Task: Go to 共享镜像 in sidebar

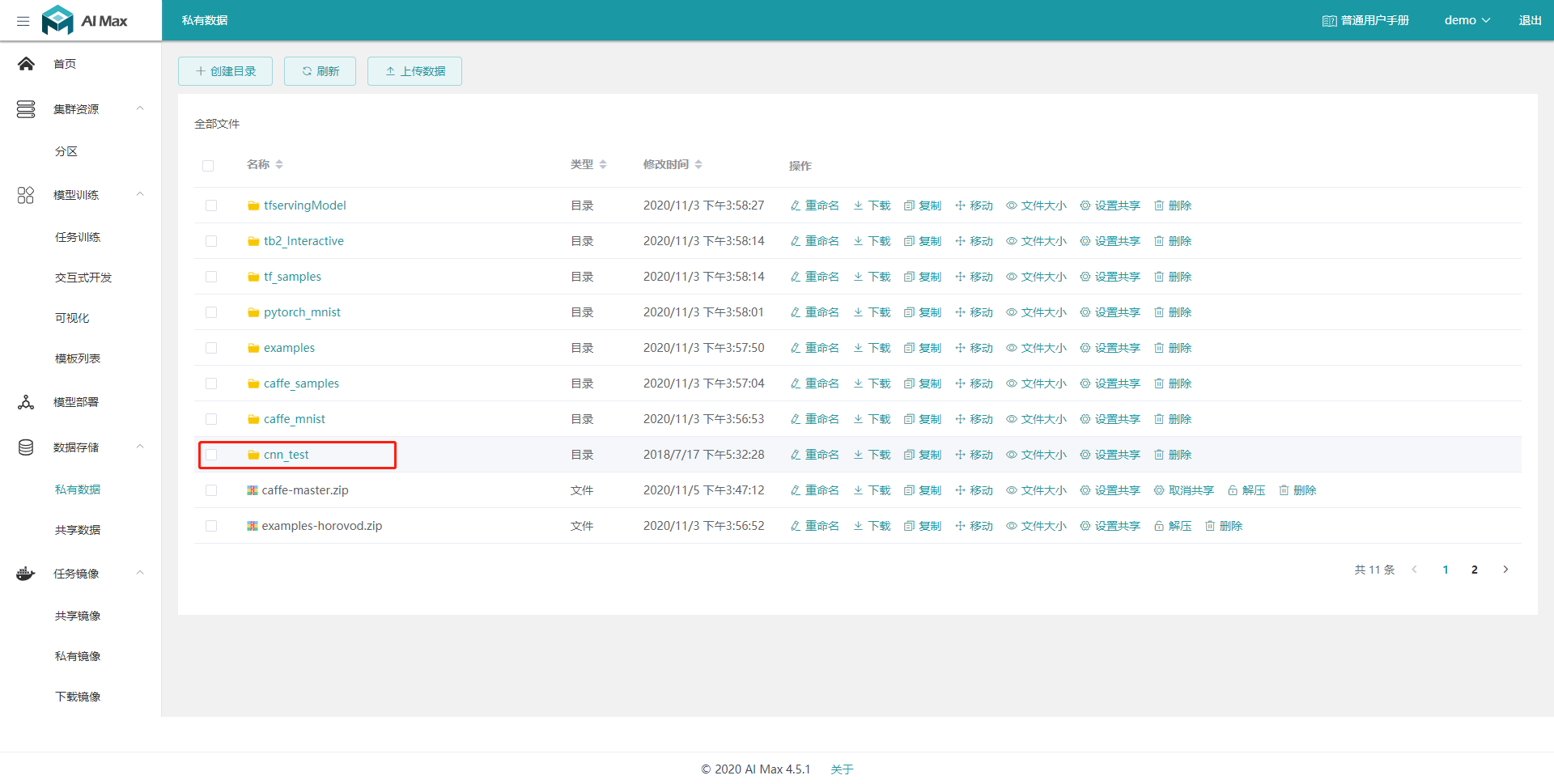Action: [x=77, y=615]
